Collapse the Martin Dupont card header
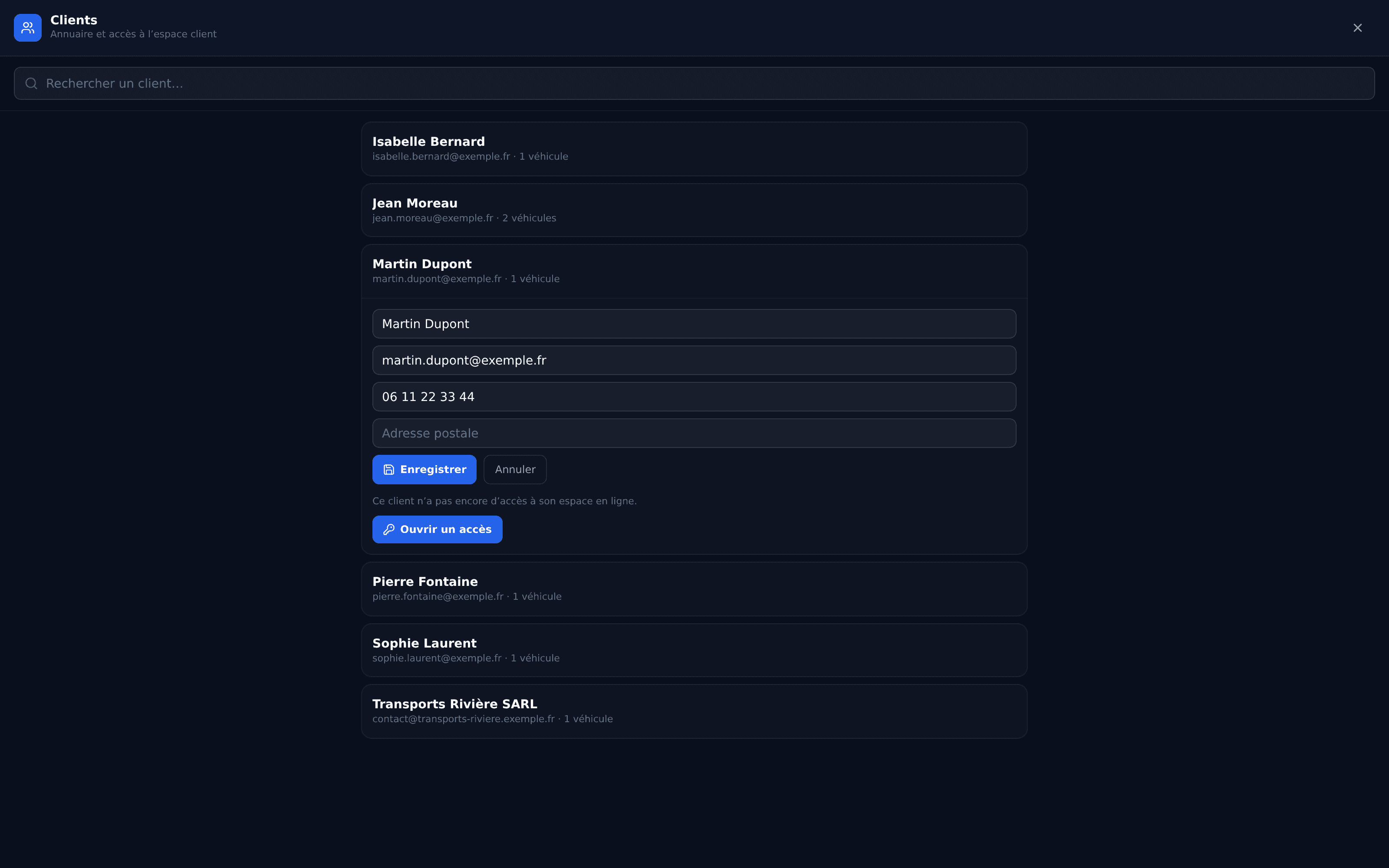The height and width of the screenshot is (868, 1389). (694, 272)
